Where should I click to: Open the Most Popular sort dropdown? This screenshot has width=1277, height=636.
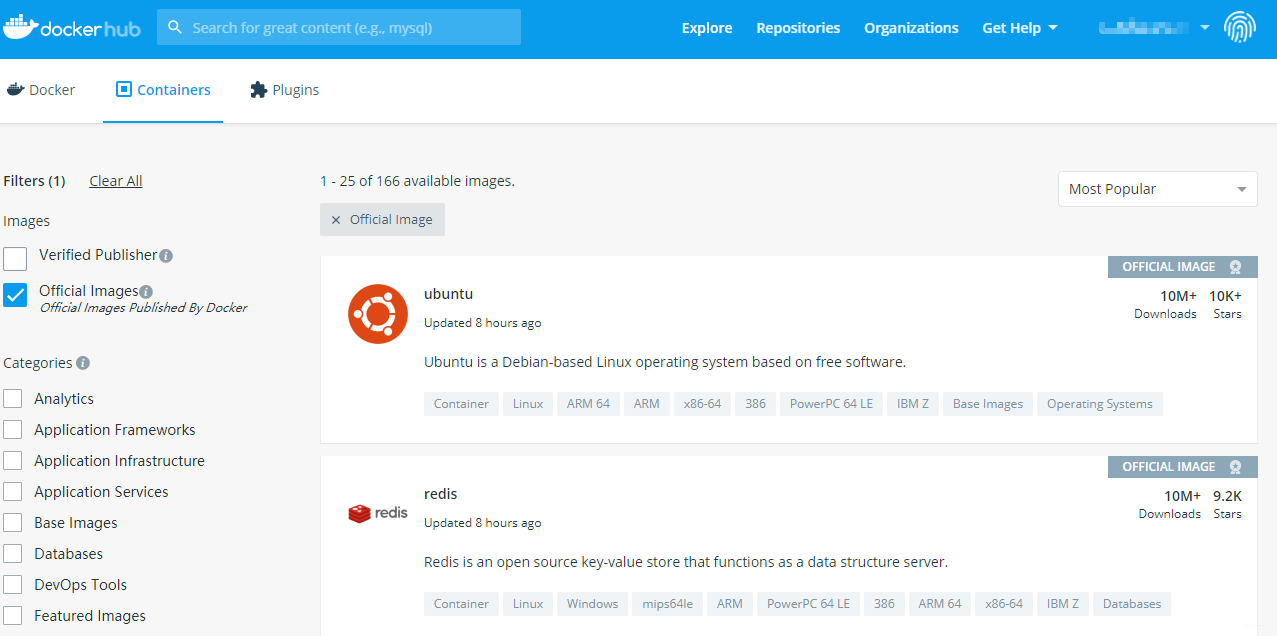point(1158,189)
